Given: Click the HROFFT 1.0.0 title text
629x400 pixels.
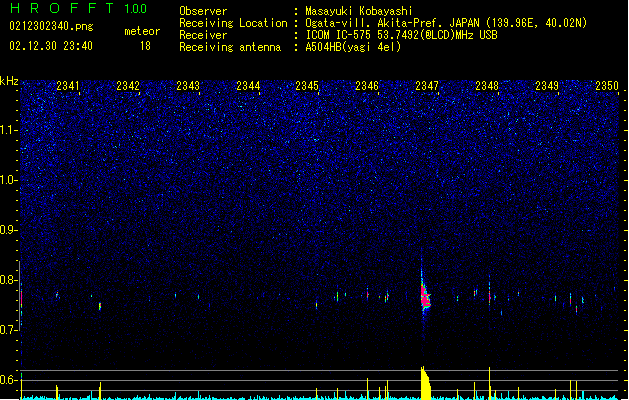Looking at the screenshot, I should pos(78,8).
